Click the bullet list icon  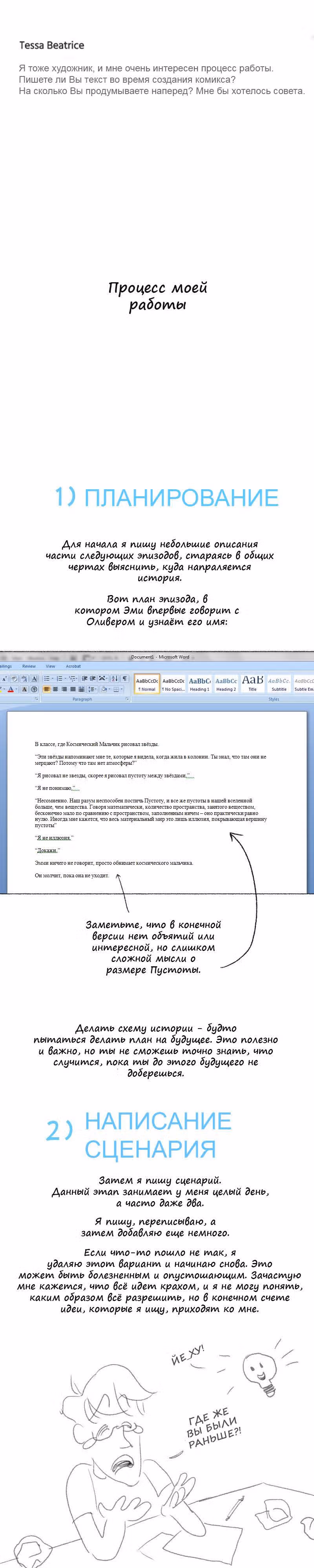click(47, 678)
